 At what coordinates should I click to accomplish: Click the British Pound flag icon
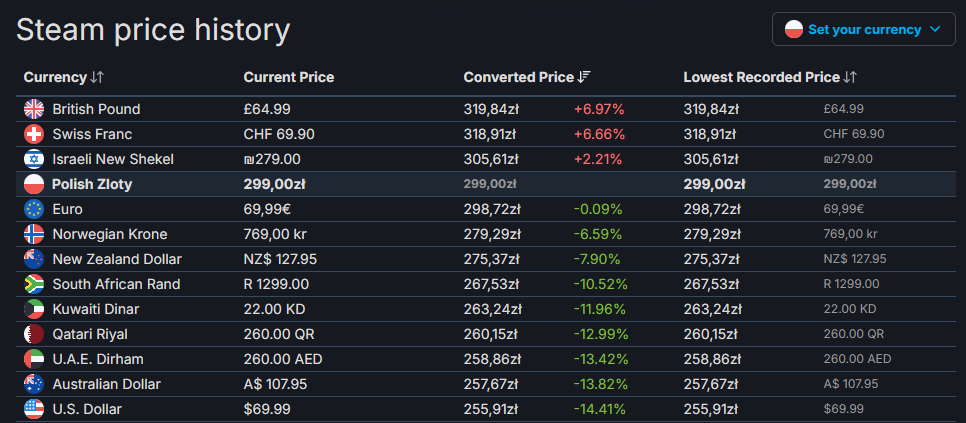pos(34,109)
